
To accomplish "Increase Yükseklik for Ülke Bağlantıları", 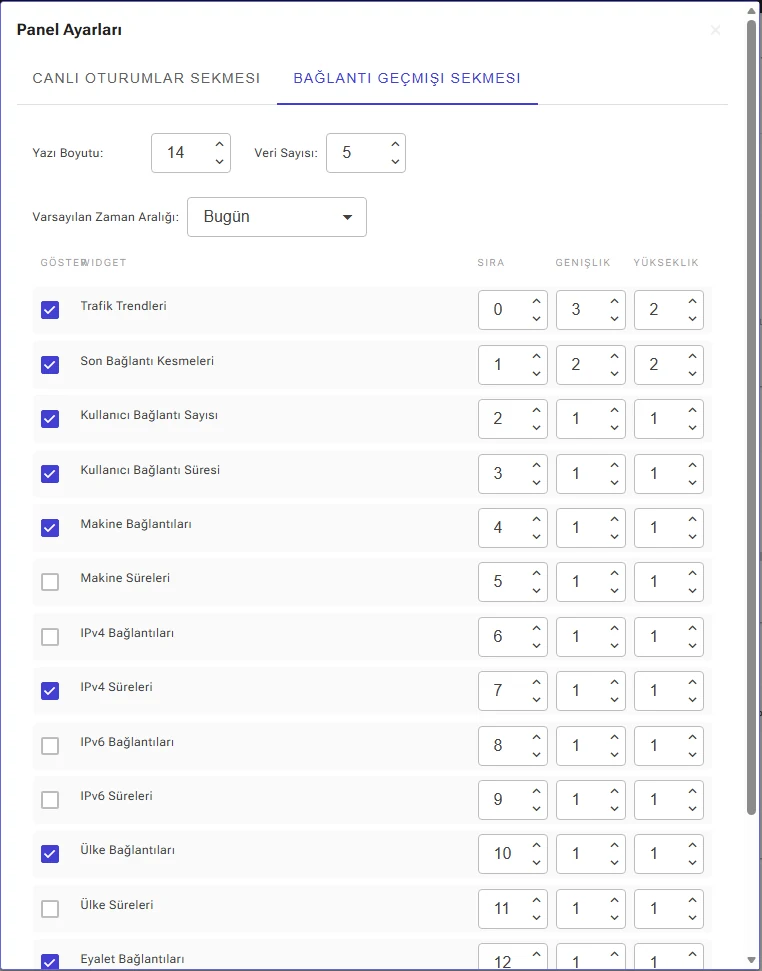I will (x=693, y=845).
